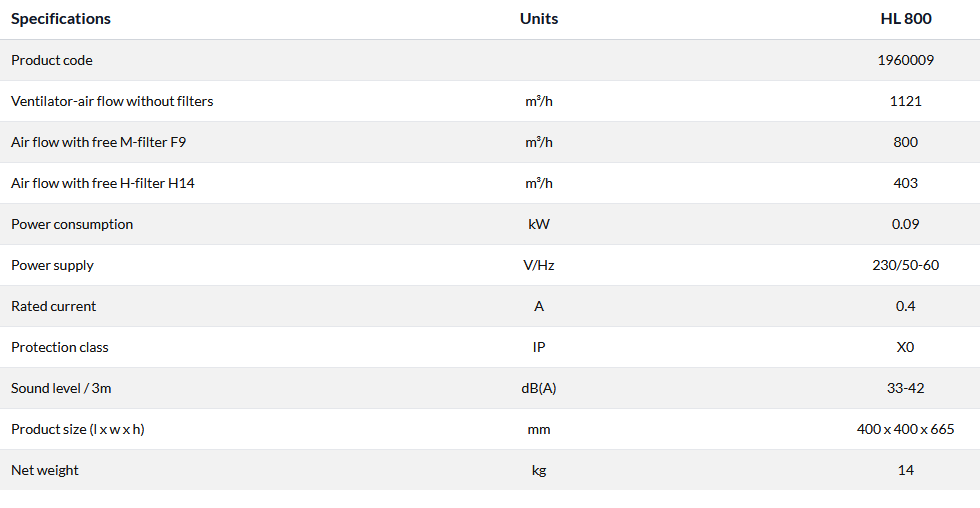Viewport: 980px width, 508px height.
Task: Click the 230/50-60 power supply value
Action: [905, 265]
